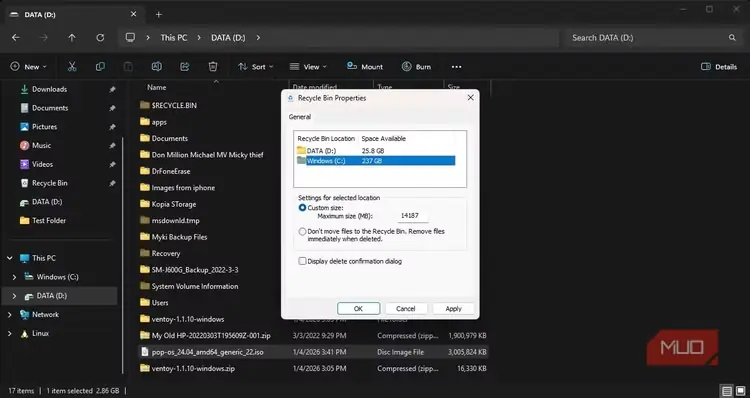Click the Delete trash icon in toolbar
Screen dimensions: 750x398
[x=213, y=67]
